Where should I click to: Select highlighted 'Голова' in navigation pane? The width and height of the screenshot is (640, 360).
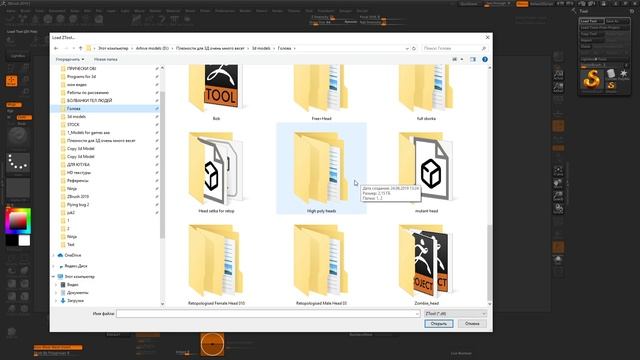tap(73, 109)
